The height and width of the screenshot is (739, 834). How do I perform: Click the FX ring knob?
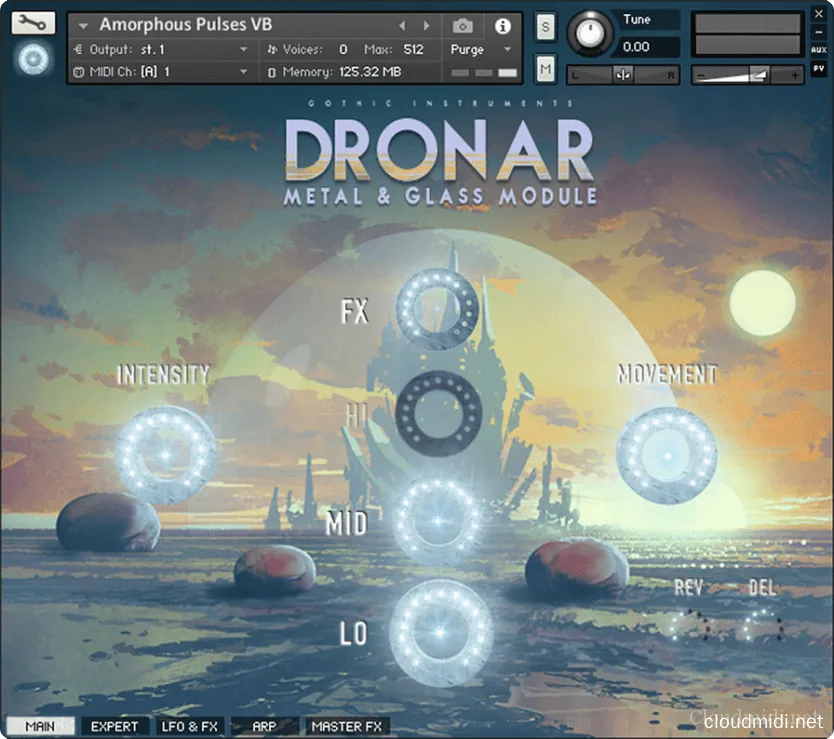pyautogui.click(x=438, y=307)
